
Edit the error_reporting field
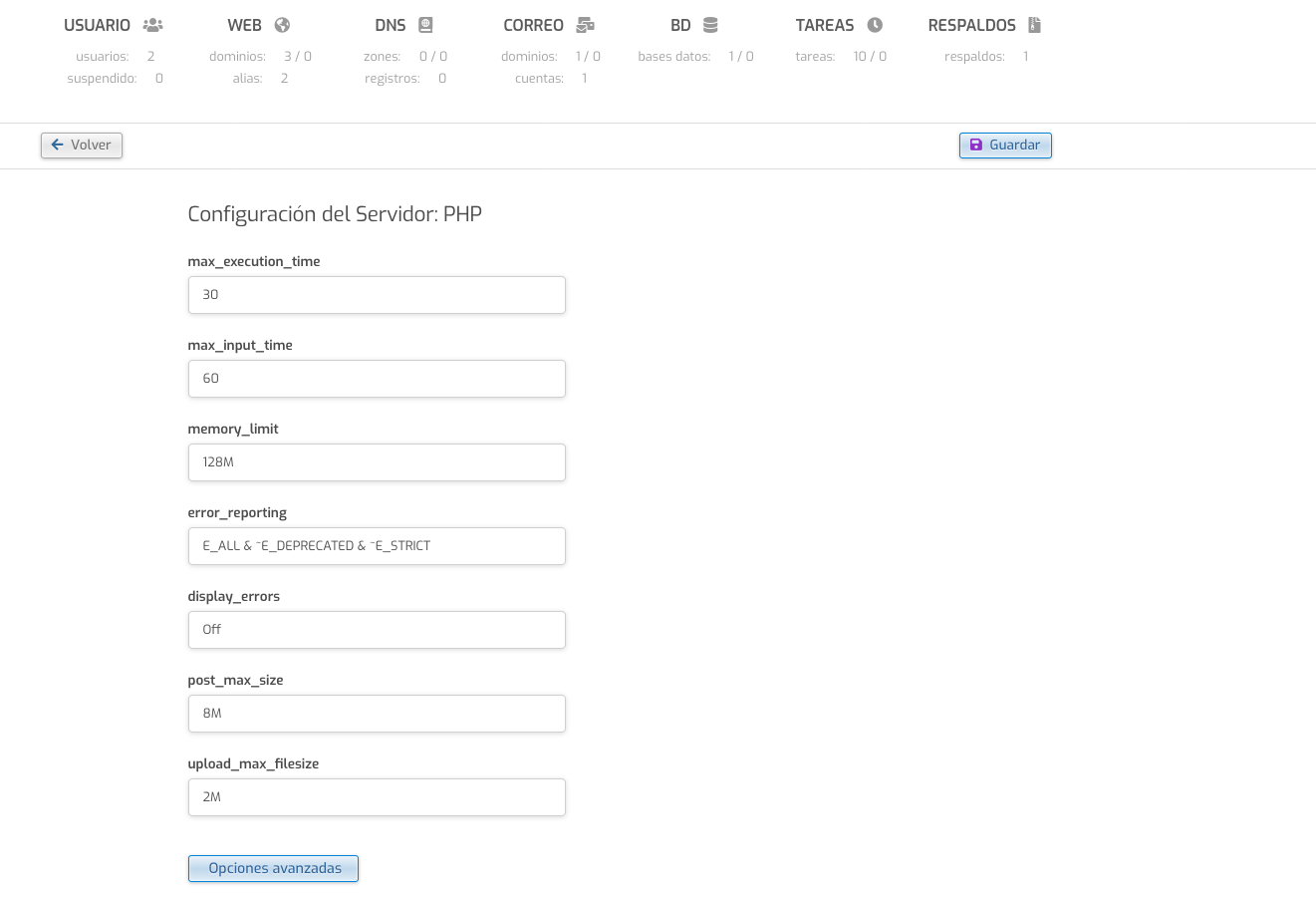[377, 546]
